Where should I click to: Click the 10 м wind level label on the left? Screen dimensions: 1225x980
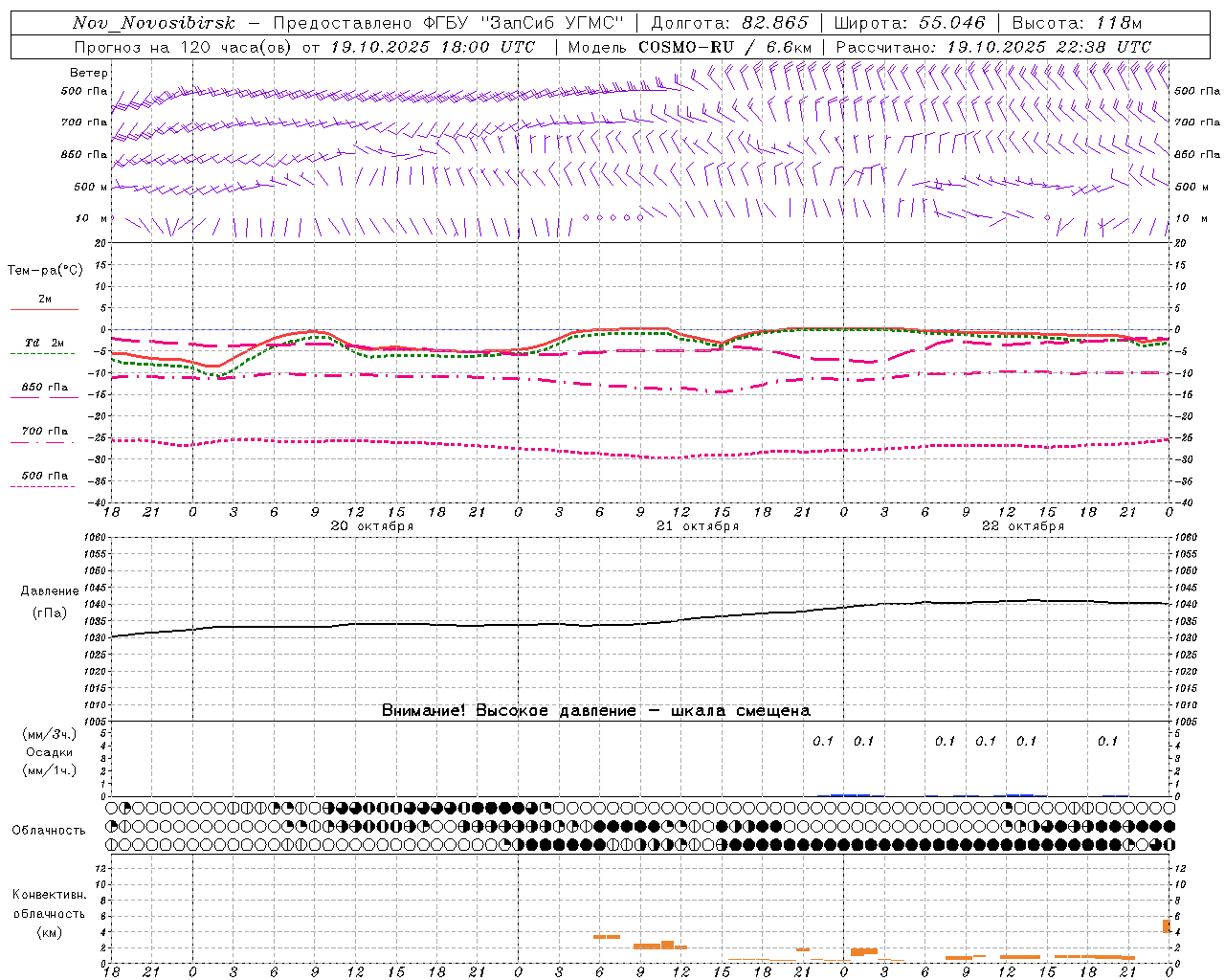(91, 219)
